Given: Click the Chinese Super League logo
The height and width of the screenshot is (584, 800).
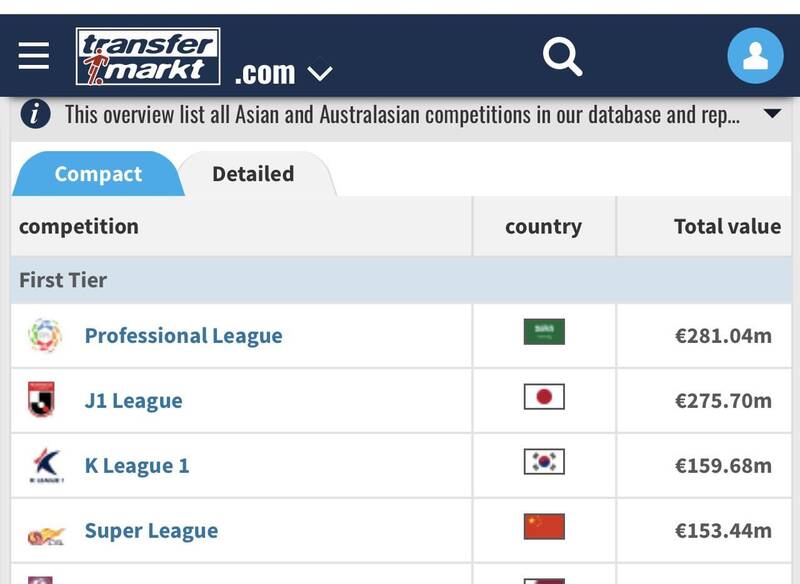Looking at the screenshot, I should 45,531.
